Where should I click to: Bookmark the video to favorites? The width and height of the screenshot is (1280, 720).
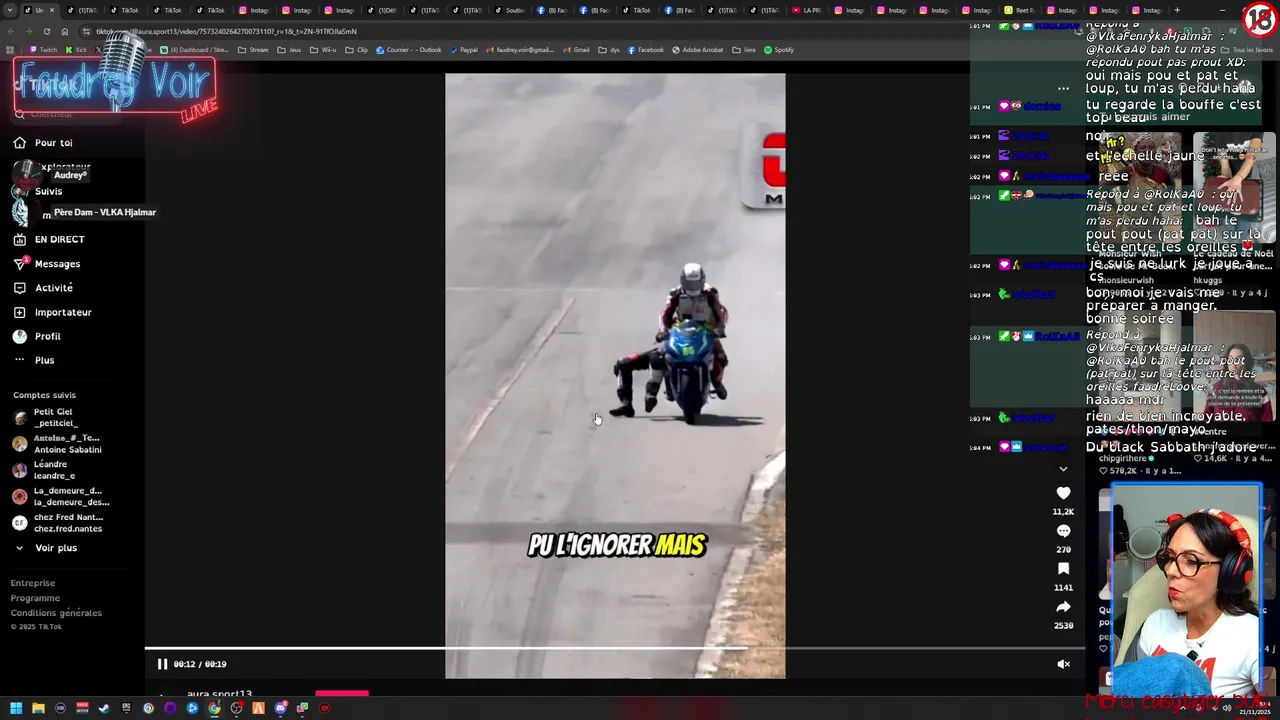1063,569
